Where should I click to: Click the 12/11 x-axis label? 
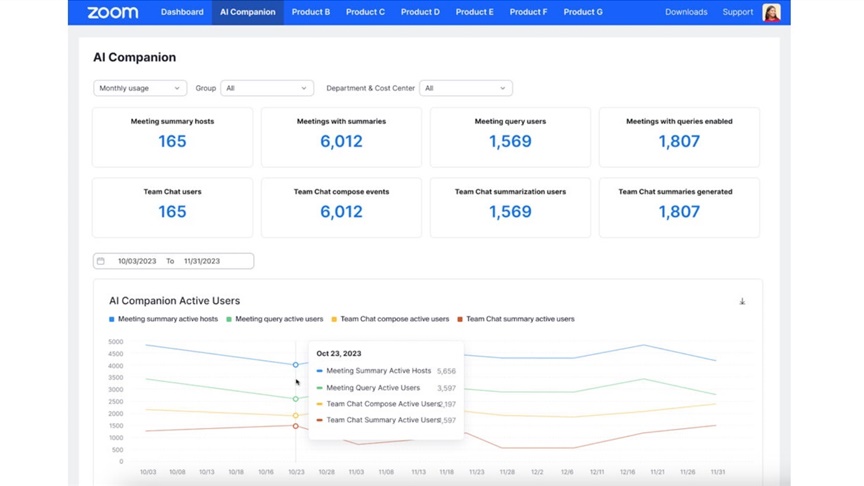[597, 472]
